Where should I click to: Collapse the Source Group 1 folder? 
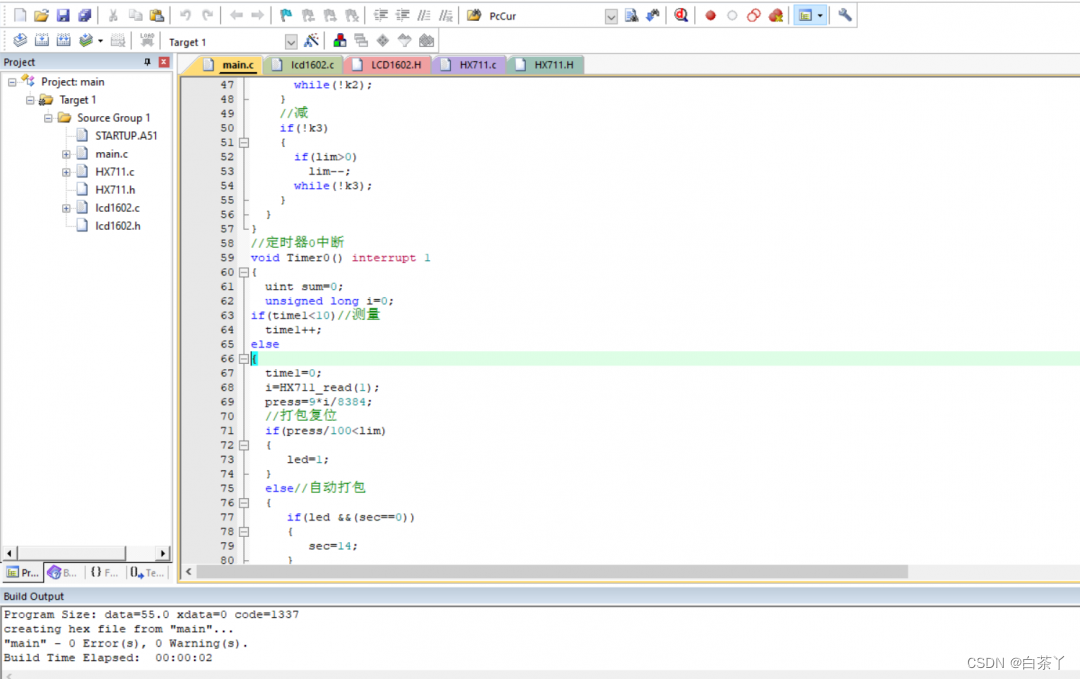[48, 118]
